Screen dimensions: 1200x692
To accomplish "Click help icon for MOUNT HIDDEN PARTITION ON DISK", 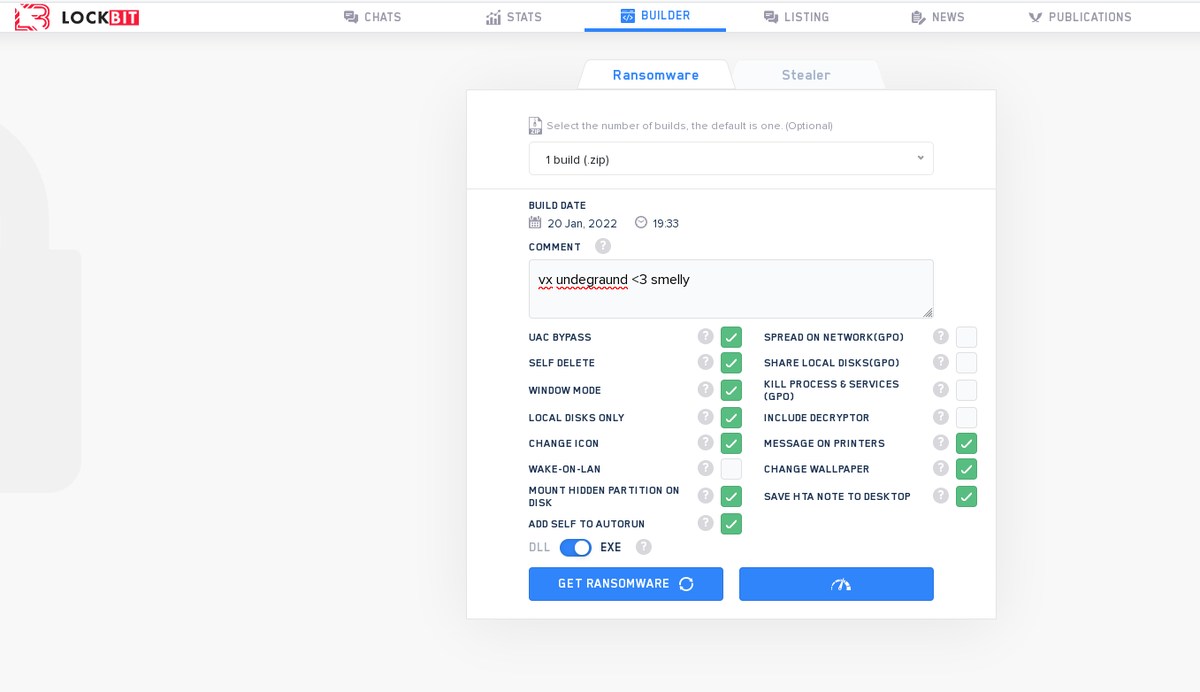I will (706, 496).
